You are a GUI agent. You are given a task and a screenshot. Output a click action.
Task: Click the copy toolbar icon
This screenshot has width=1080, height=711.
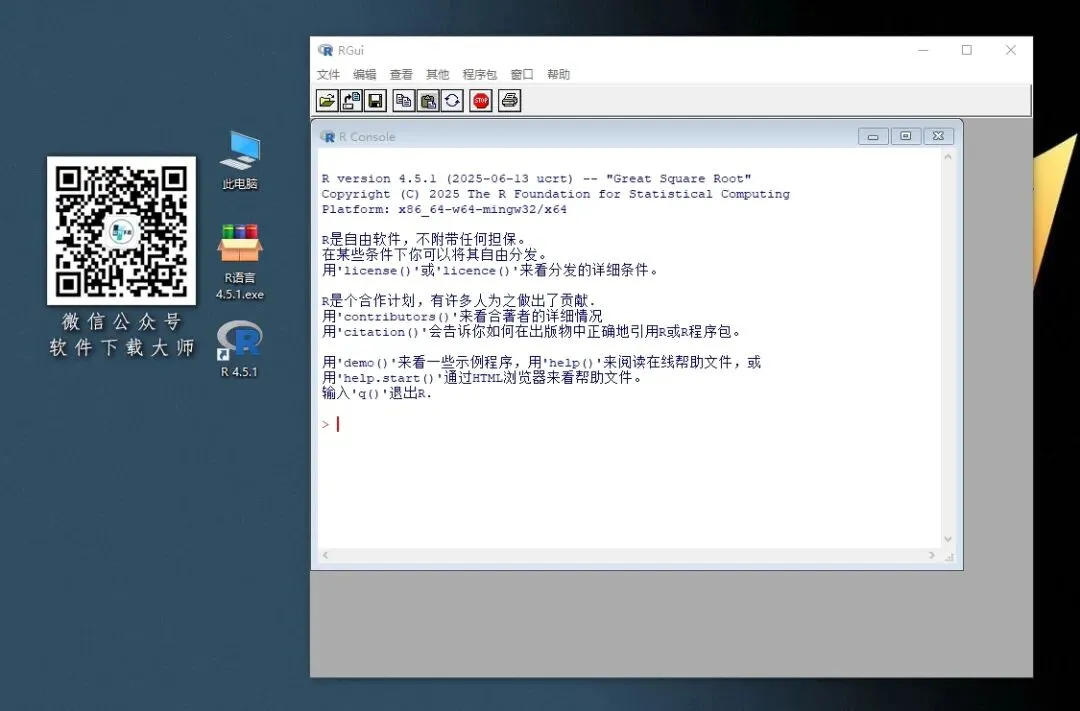tap(404, 101)
